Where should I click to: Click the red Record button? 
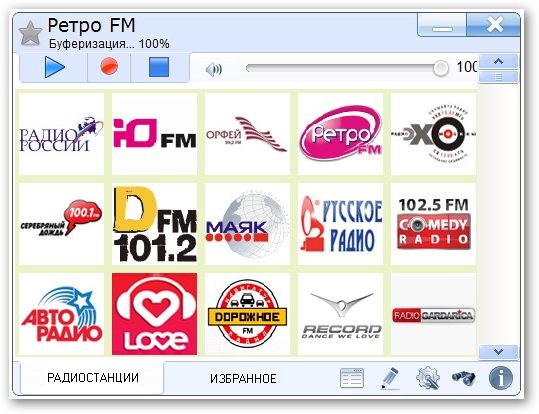(x=109, y=67)
